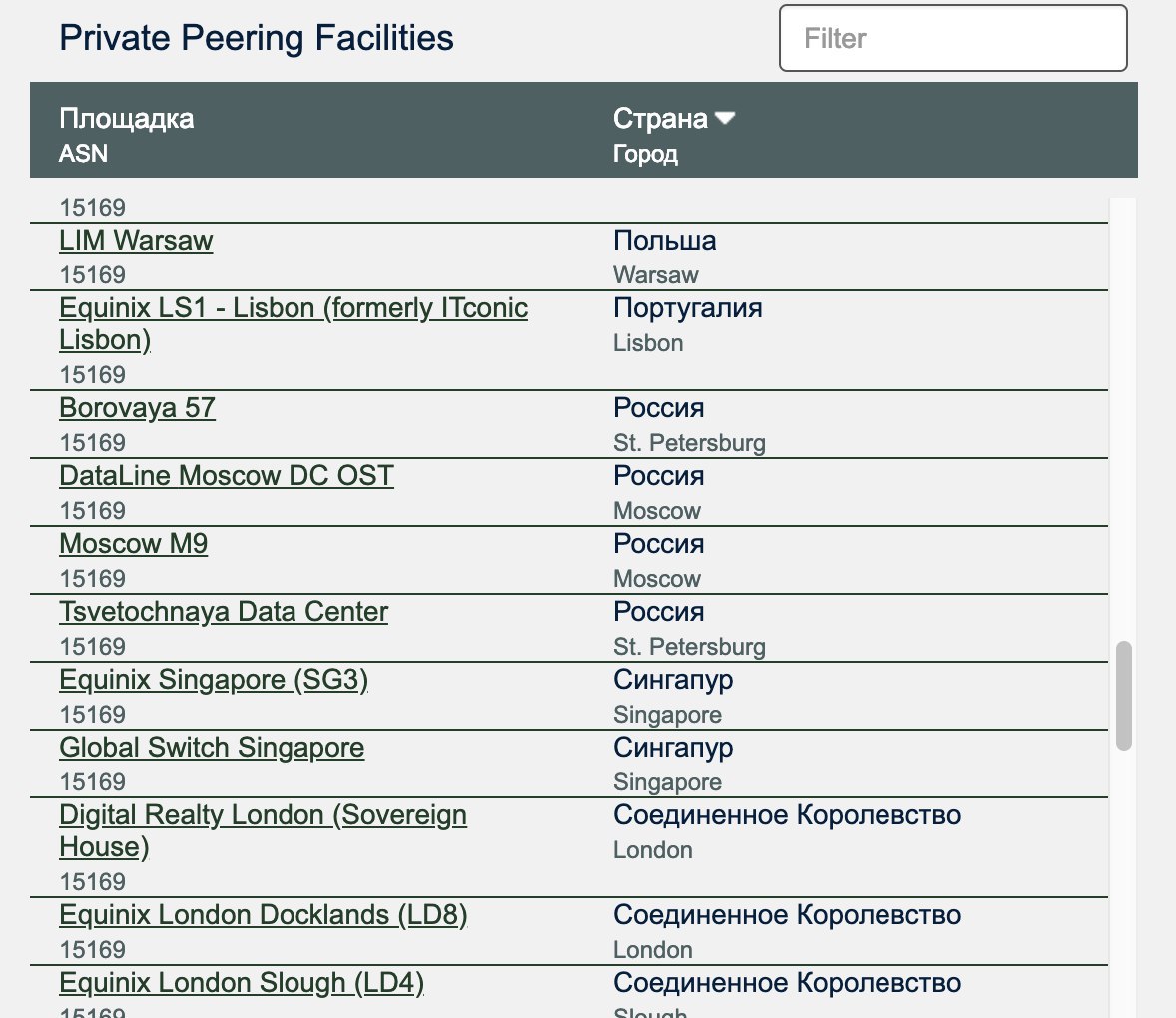Click ASN 15169 under LIM Warsaw
1176x1018 pixels.
pos(92,275)
